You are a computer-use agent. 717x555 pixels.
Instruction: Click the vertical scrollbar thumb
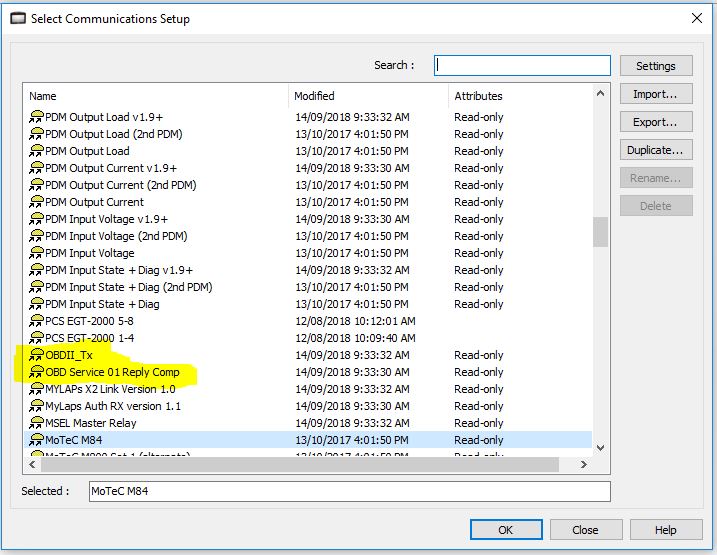pos(600,232)
